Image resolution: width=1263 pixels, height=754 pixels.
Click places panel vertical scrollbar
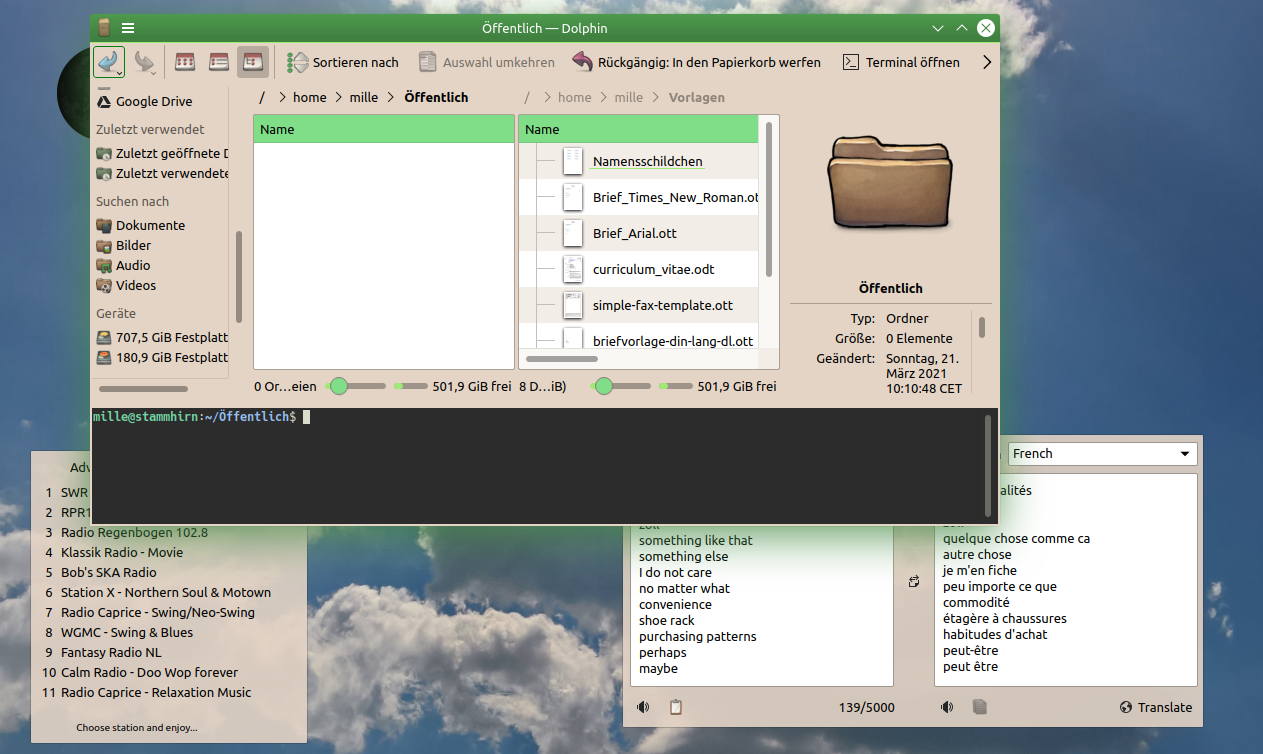click(238, 277)
